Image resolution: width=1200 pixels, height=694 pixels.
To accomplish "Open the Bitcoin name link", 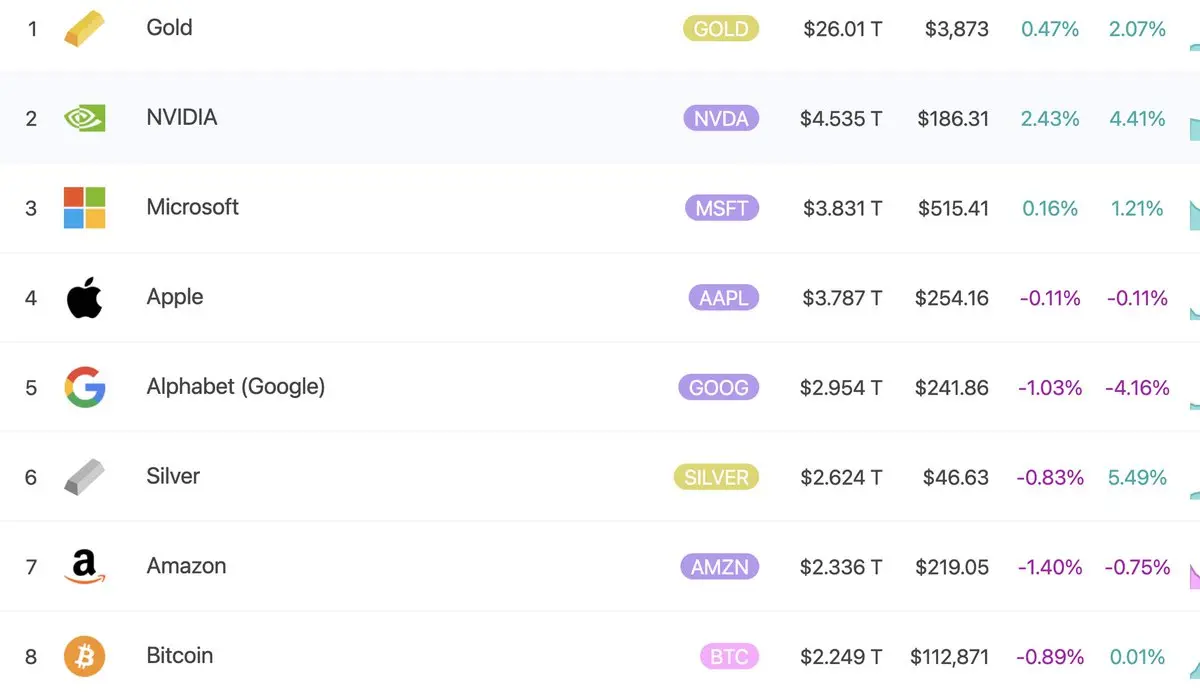I will (179, 656).
